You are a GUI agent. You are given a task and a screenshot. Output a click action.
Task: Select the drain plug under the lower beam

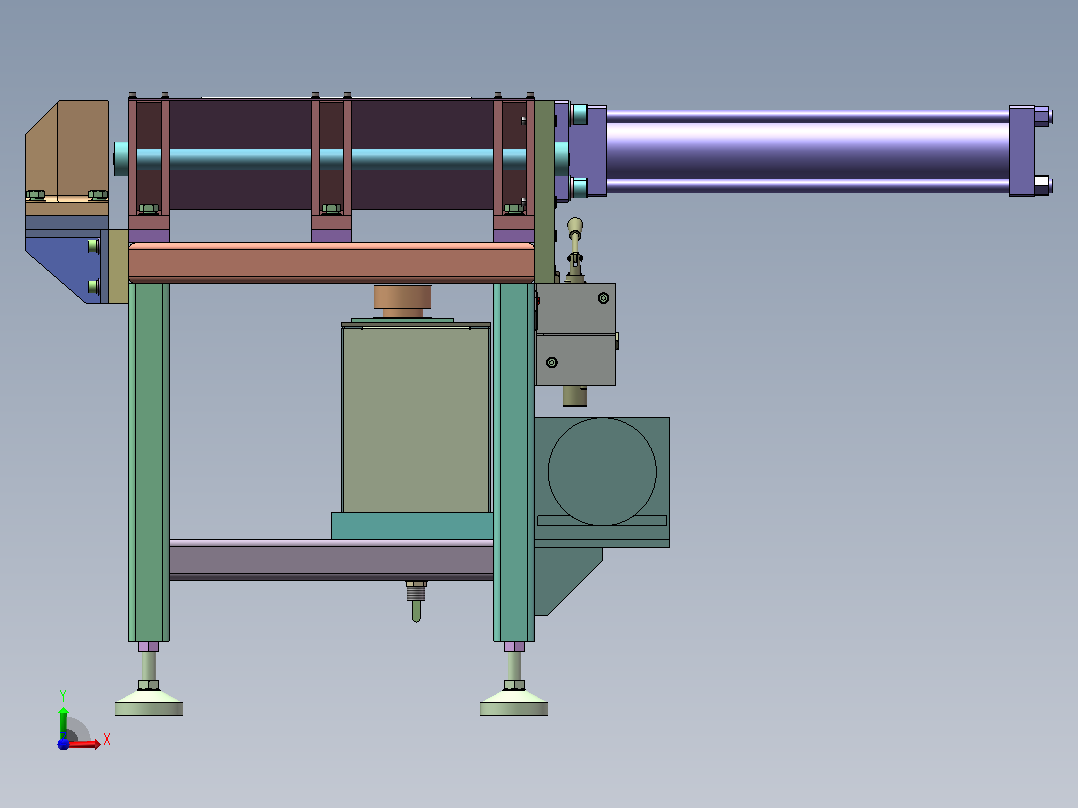click(x=416, y=602)
